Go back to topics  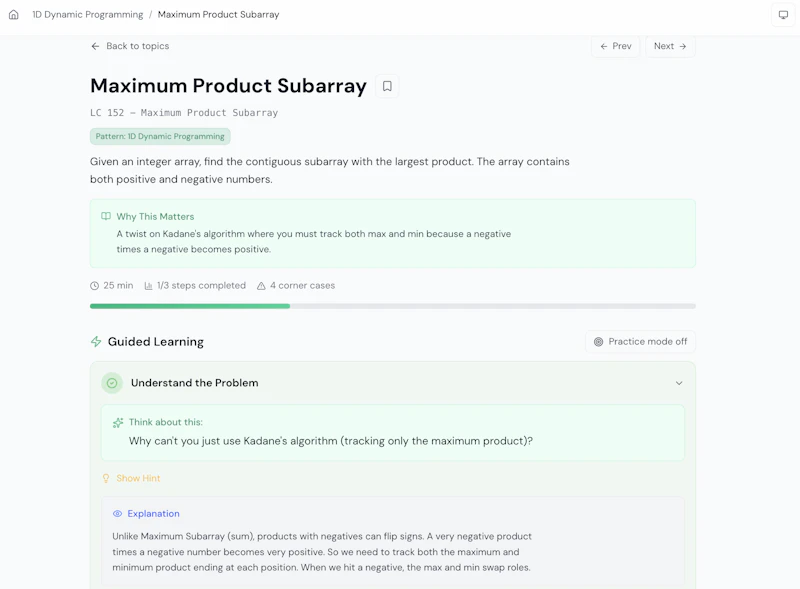click(x=130, y=46)
